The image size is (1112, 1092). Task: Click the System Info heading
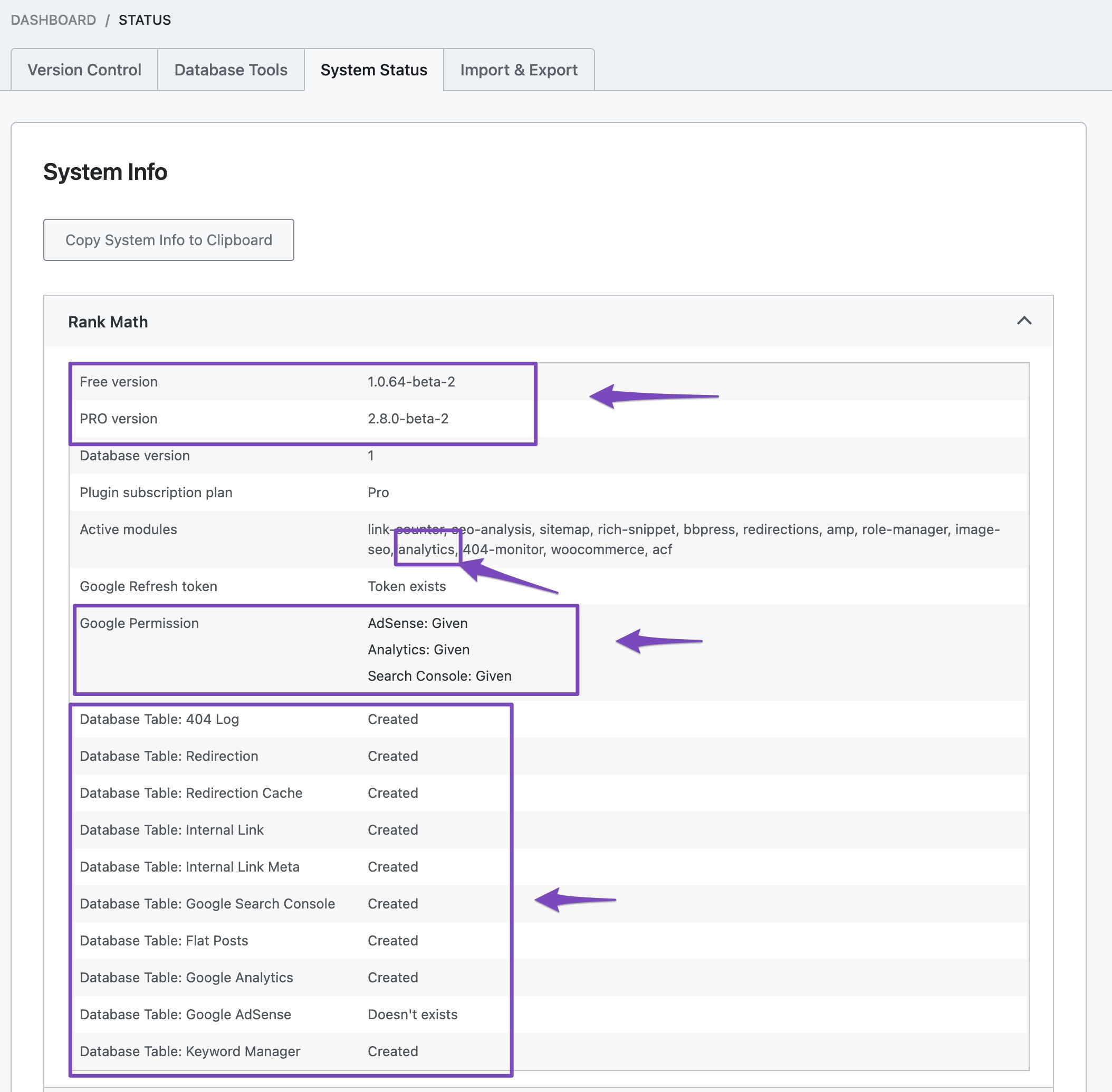point(105,172)
